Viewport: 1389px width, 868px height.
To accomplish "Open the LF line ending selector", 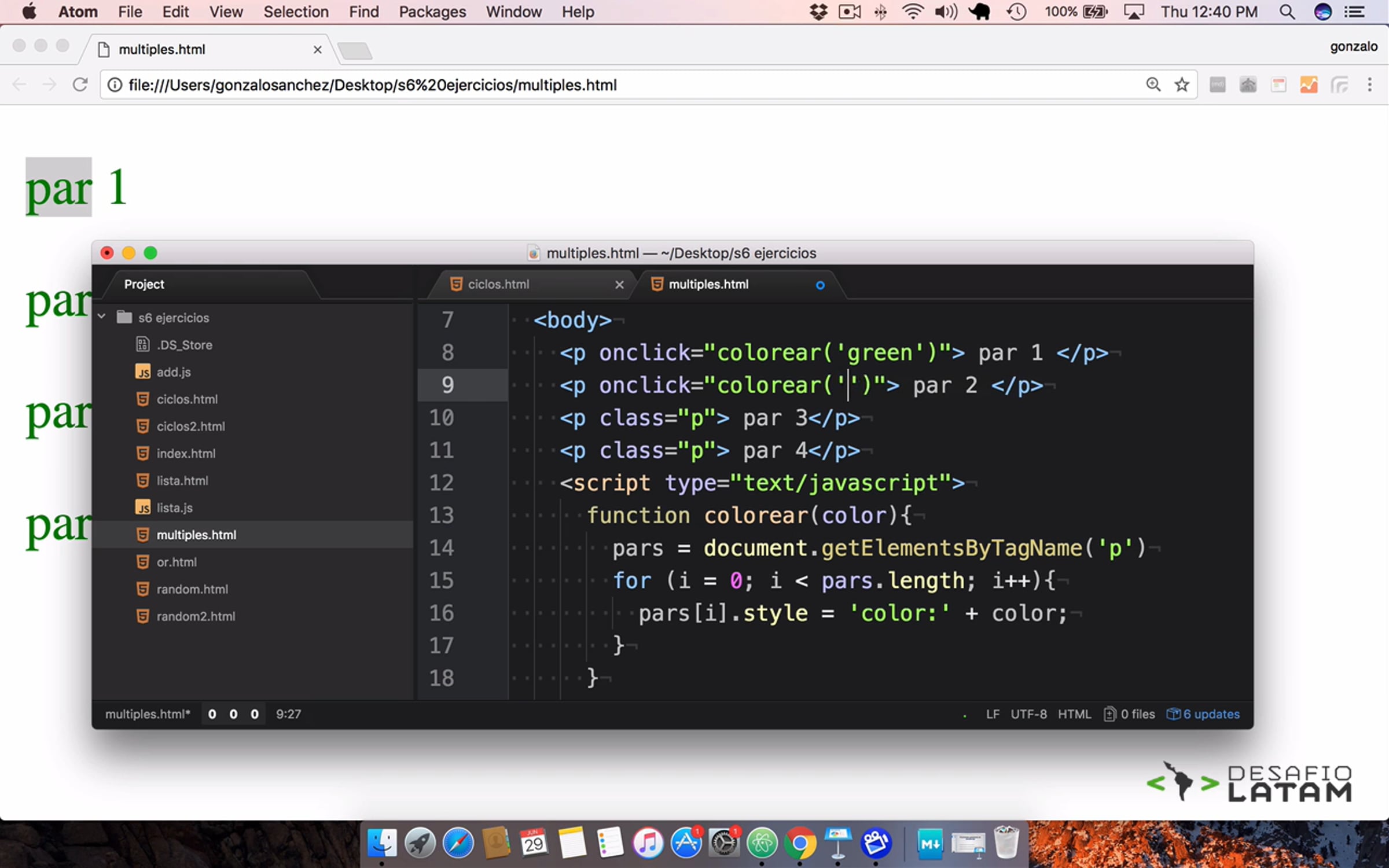I will coord(993,714).
